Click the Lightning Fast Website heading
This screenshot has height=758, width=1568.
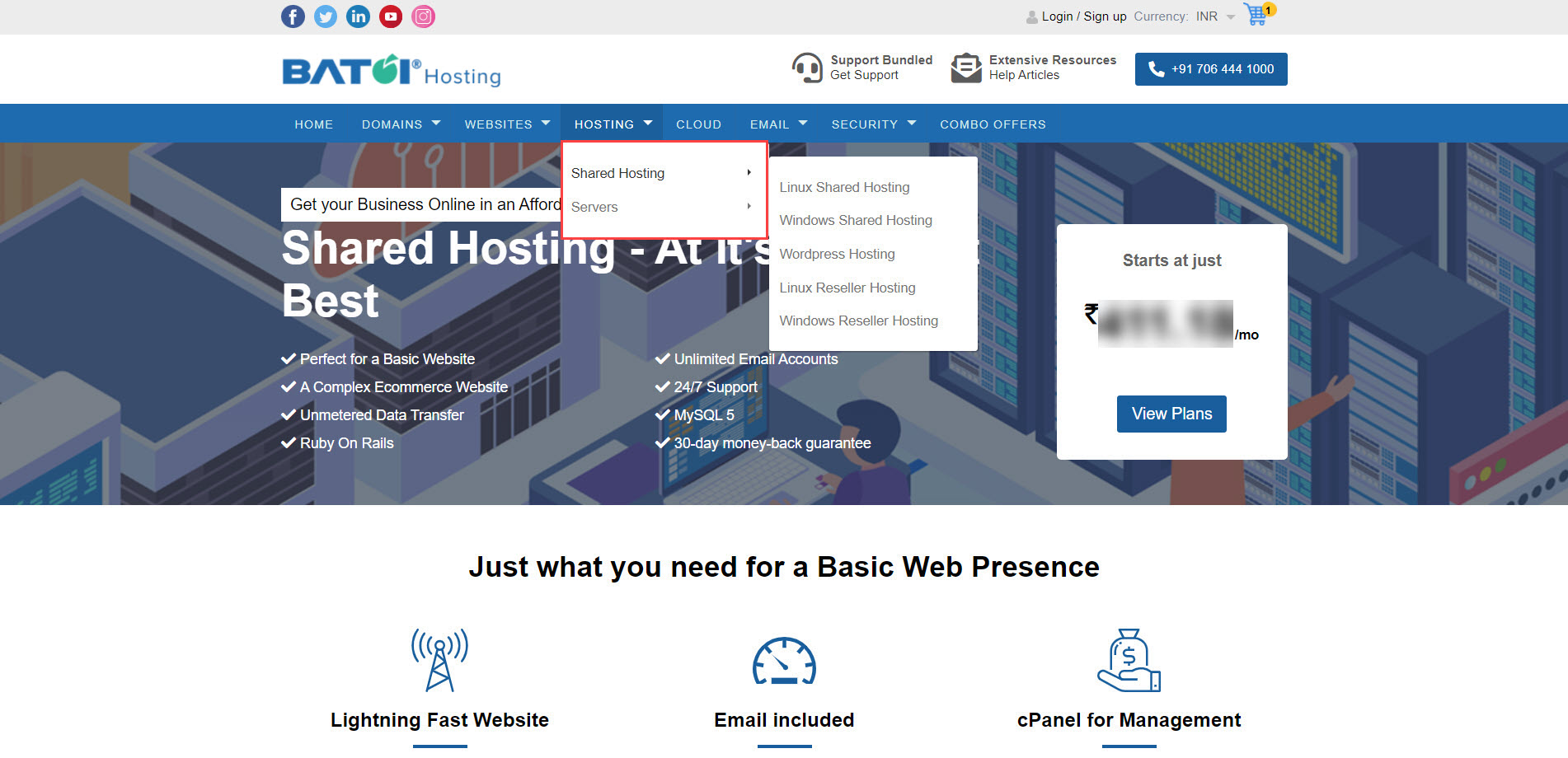439,720
